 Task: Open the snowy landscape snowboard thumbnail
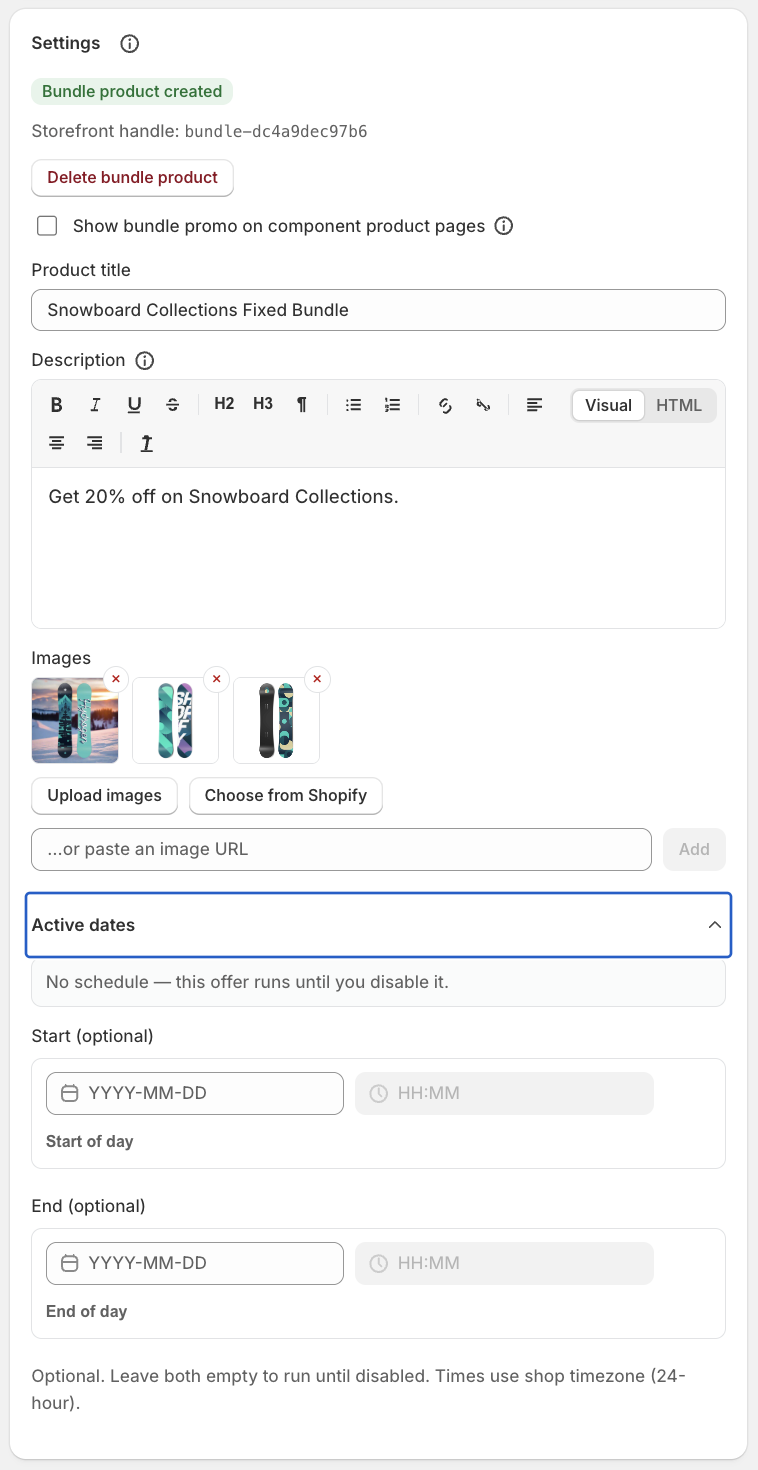75,720
